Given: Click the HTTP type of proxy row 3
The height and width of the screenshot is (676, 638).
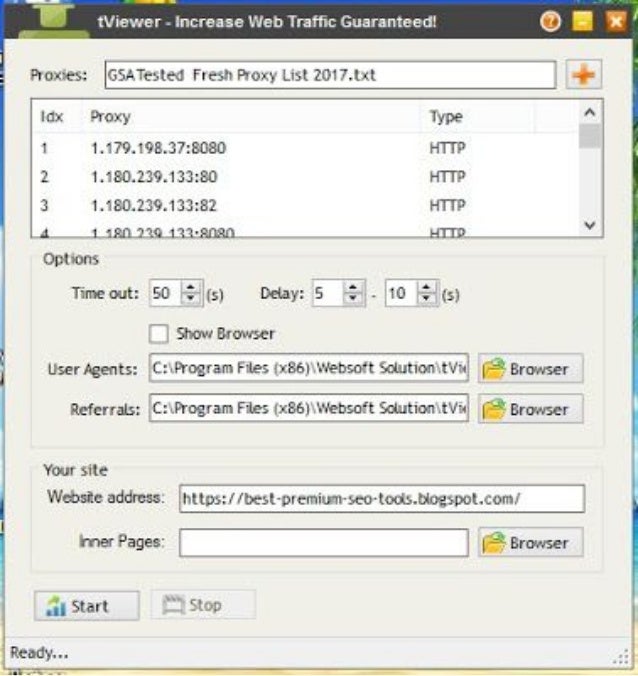Looking at the screenshot, I should click(x=447, y=205).
